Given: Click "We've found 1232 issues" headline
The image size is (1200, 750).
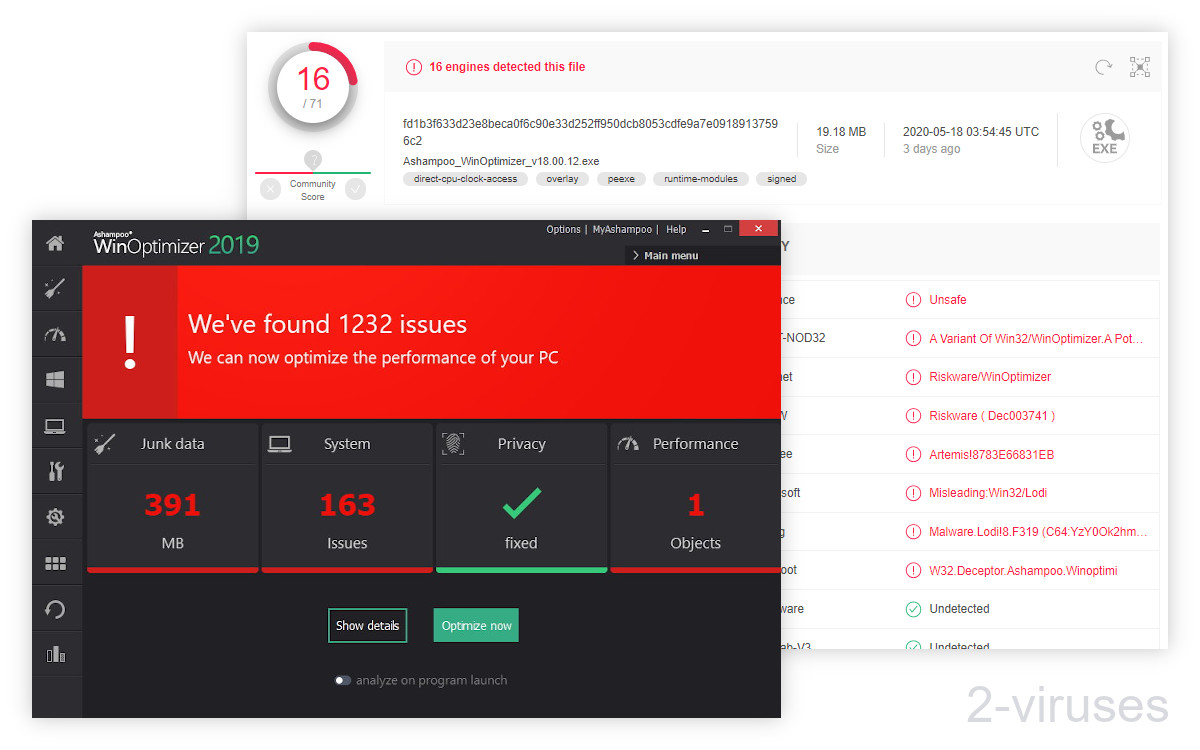Looking at the screenshot, I should tap(327, 324).
